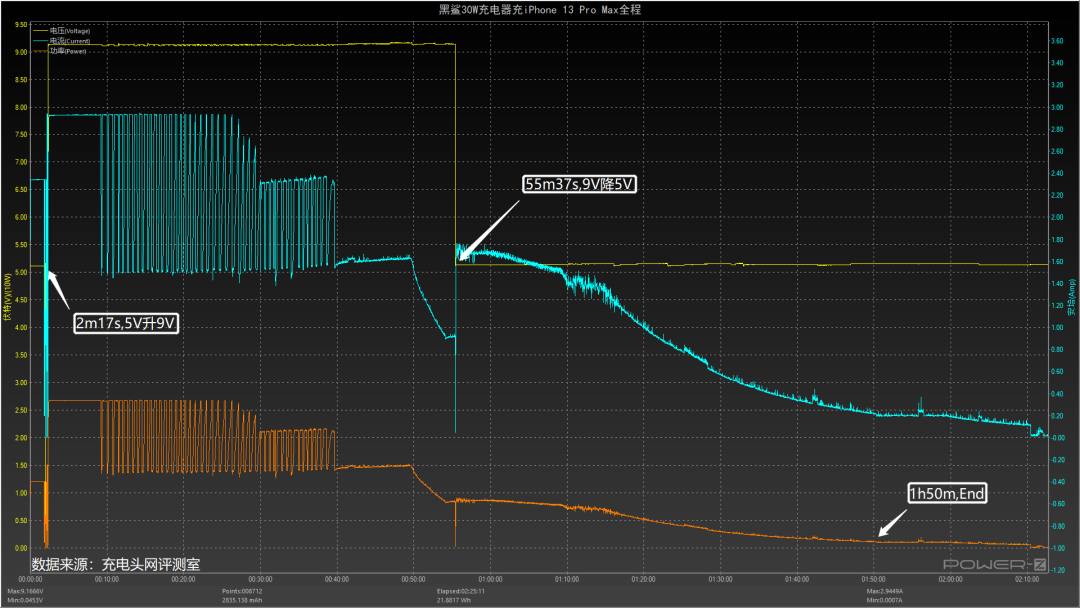Click the 伏特(V)/(10W) left axis title
Viewport: 1080px width, 608px height.
pyautogui.click(x=8, y=297)
